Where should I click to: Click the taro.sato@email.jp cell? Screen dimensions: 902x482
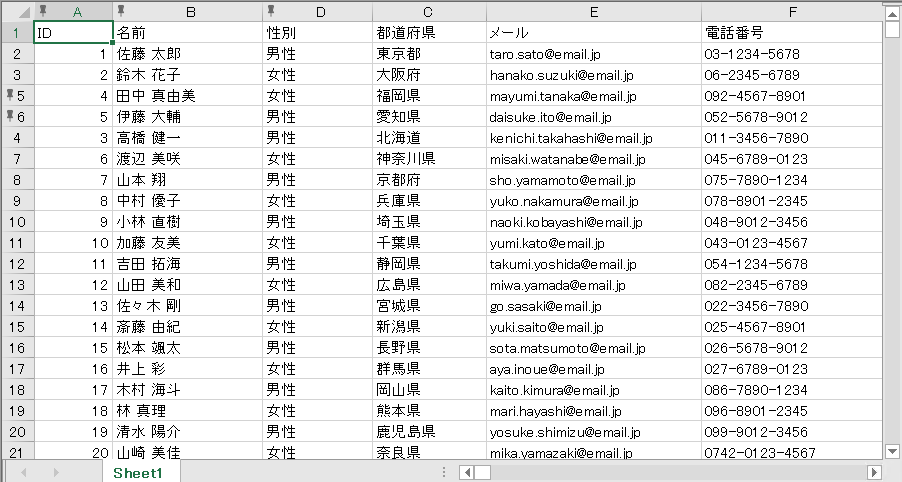594,53
